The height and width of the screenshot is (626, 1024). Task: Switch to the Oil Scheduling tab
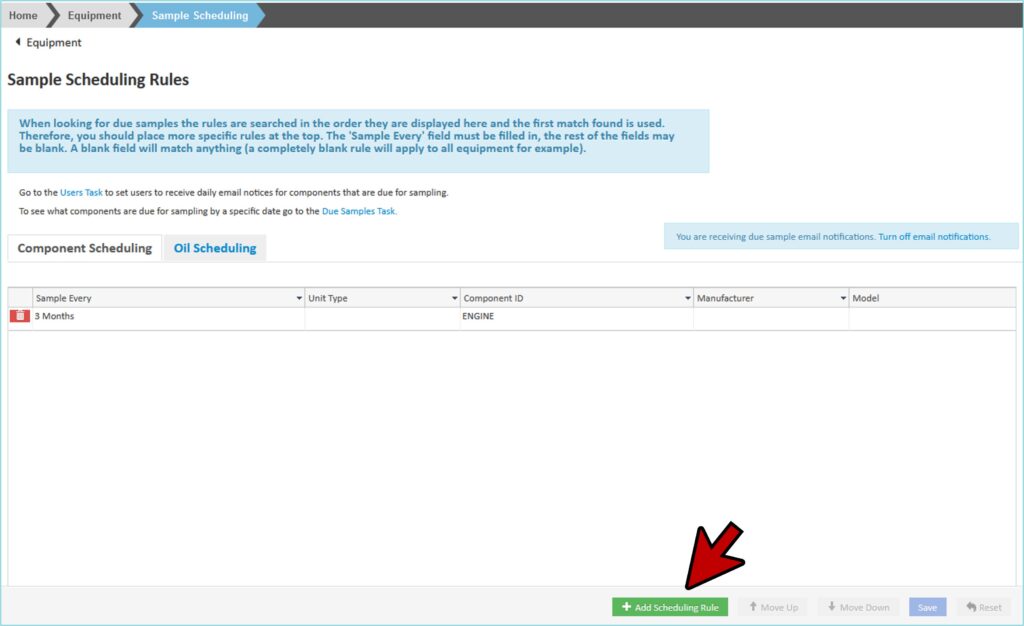215,248
